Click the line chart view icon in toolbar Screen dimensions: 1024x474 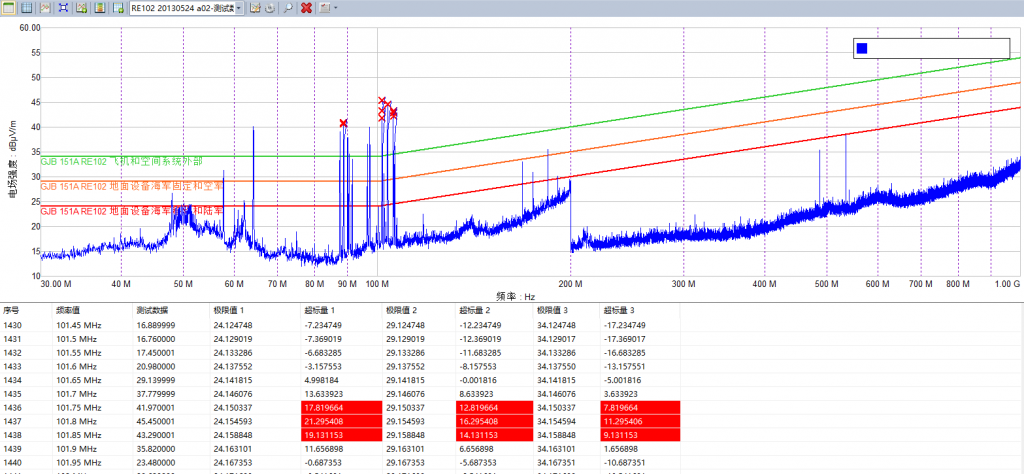[x=45, y=8]
